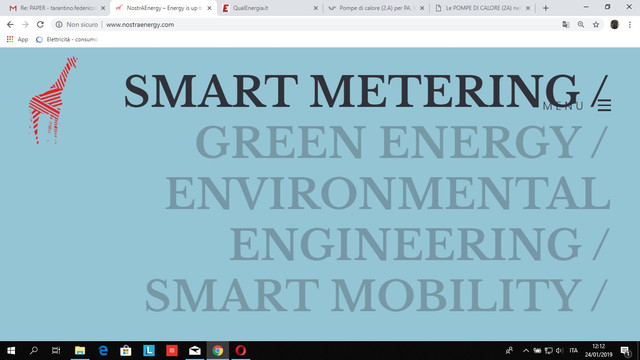Viewport: 640px width, 360px height.
Task: Click the ITA language indicator
Action: [x=573, y=351]
